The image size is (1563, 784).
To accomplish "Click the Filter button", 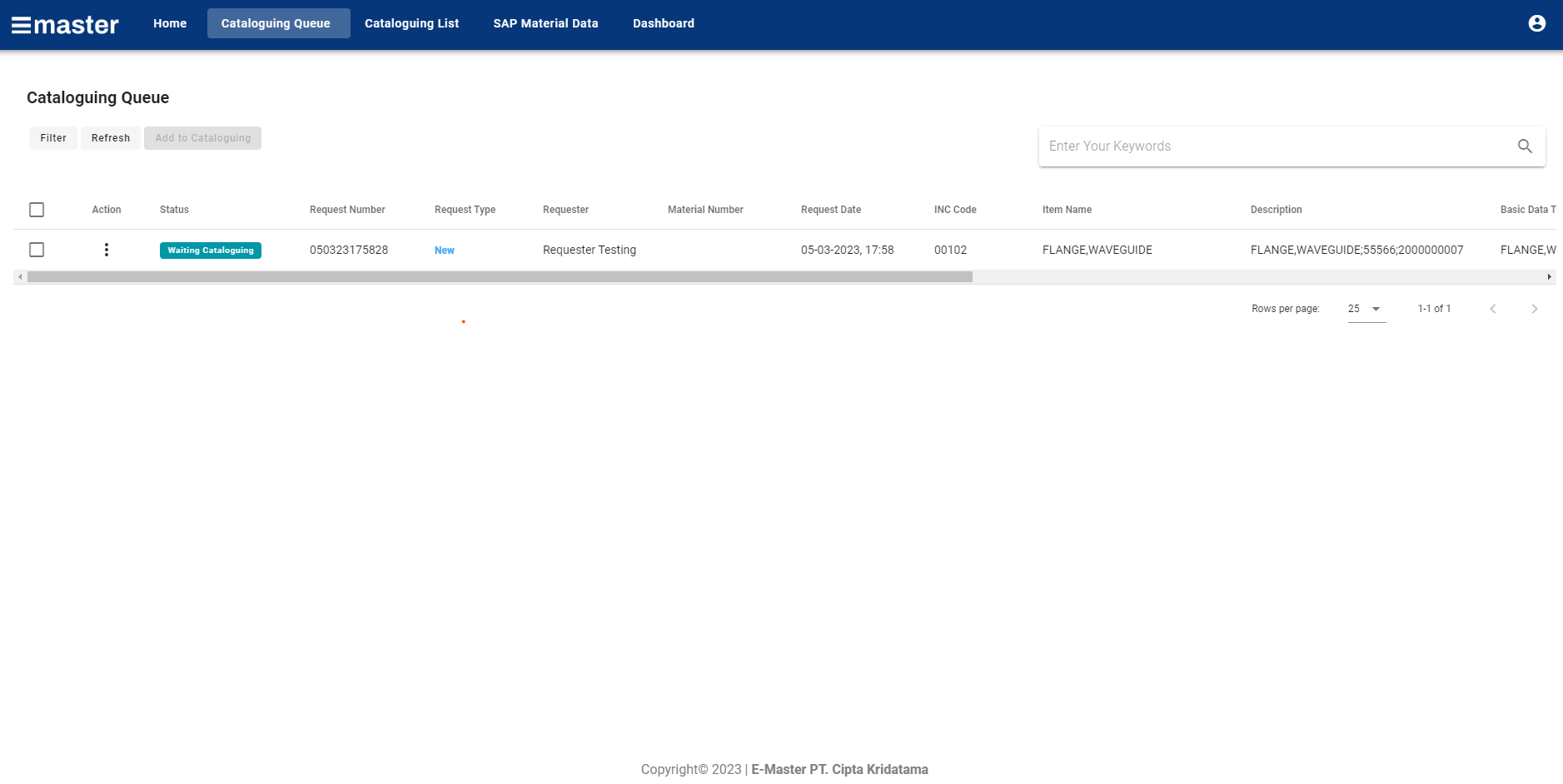I will [x=53, y=138].
